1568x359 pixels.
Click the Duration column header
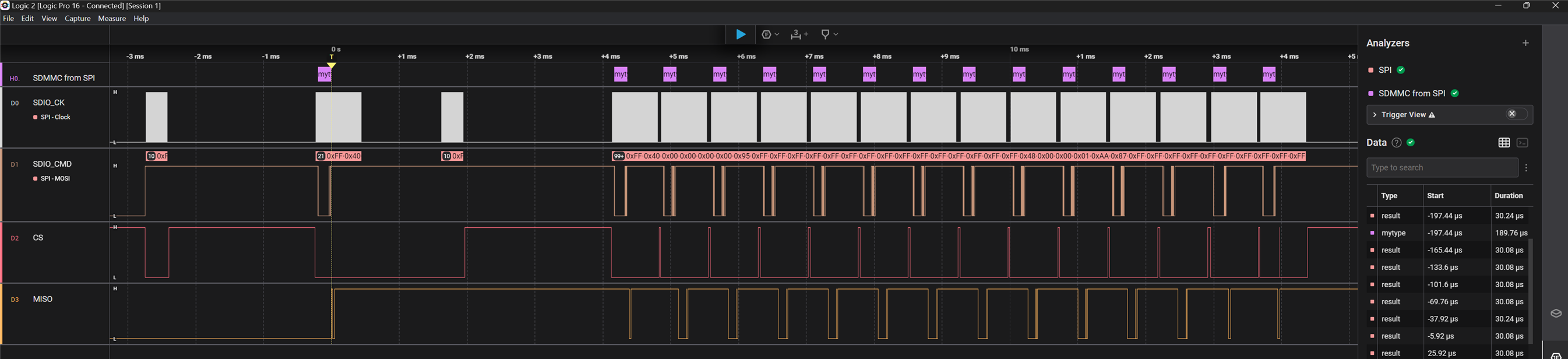pyautogui.click(x=1509, y=196)
